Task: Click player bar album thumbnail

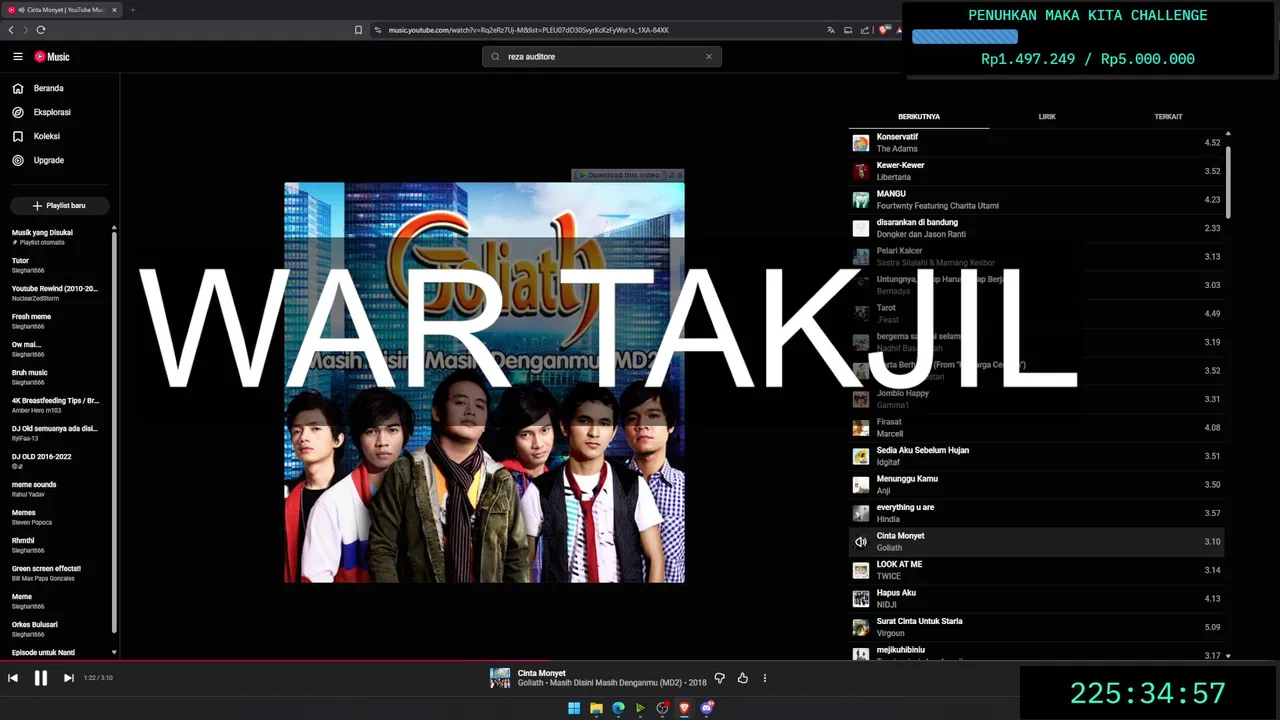Action: pyautogui.click(x=500, y=678)
